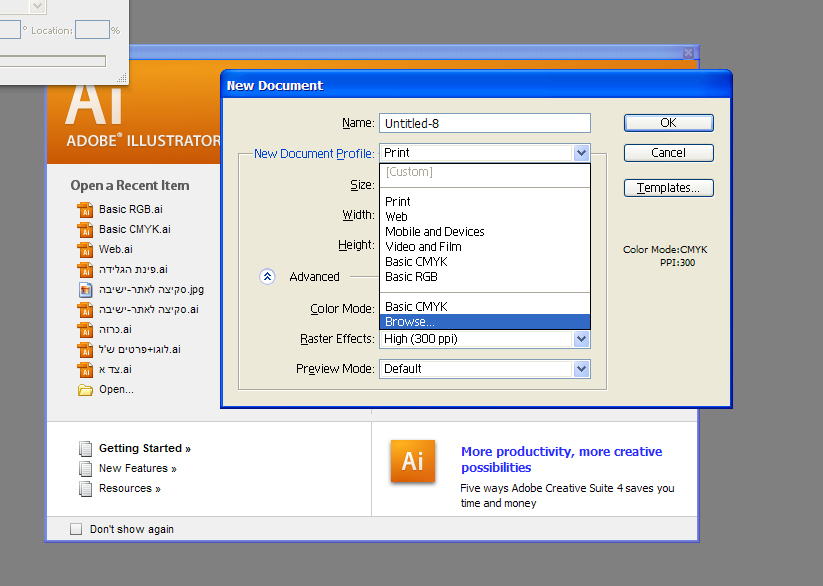
Task: Click the Web.ai recent file icon
Action: click(85, 250)
